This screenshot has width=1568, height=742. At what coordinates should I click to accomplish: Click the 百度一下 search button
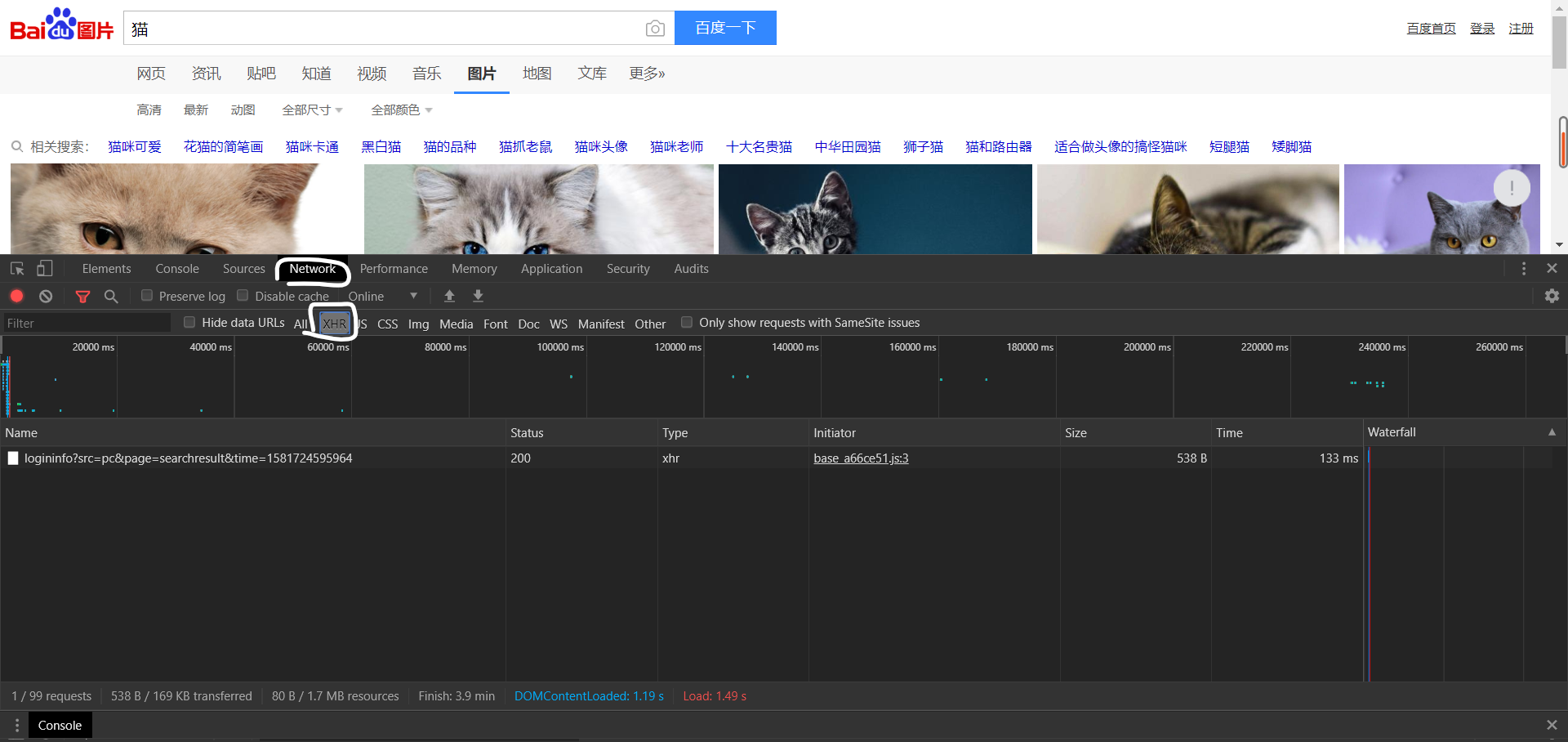click(725, 28)
